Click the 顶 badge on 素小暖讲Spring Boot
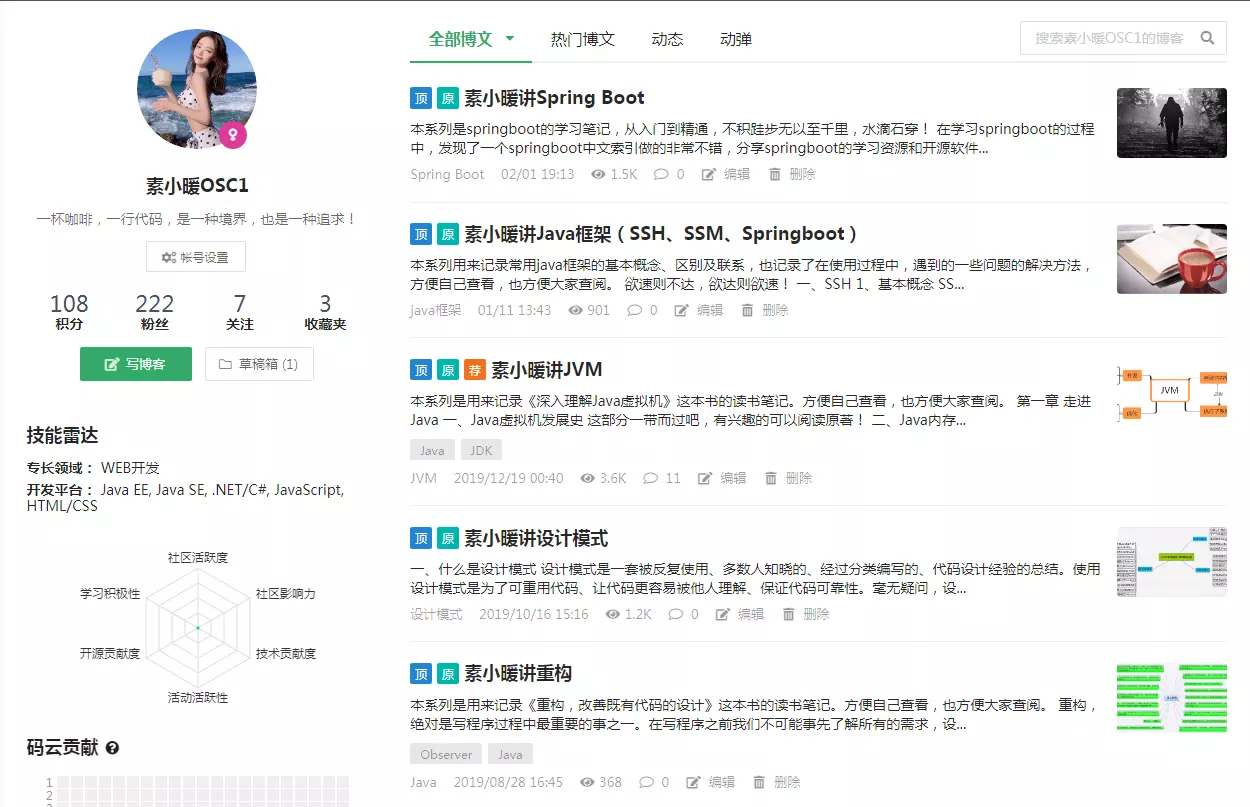 click(x=421, y=98)
